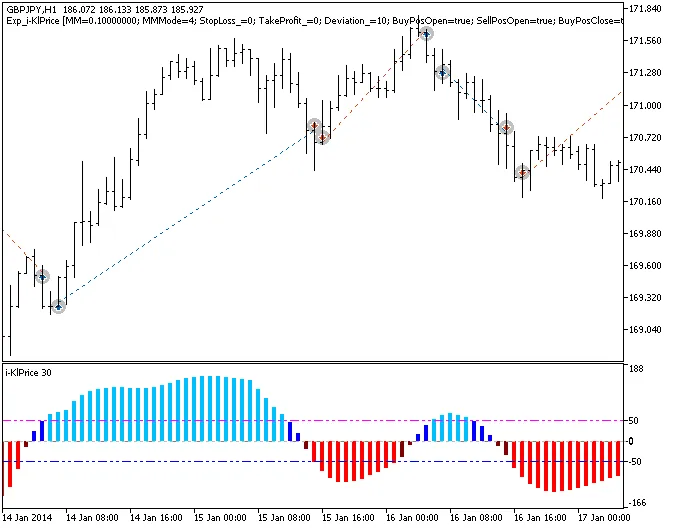This screenshot has height=528, width=675.
Task: Select the blue dash-dot -50 level line
Action: [200, 461]
